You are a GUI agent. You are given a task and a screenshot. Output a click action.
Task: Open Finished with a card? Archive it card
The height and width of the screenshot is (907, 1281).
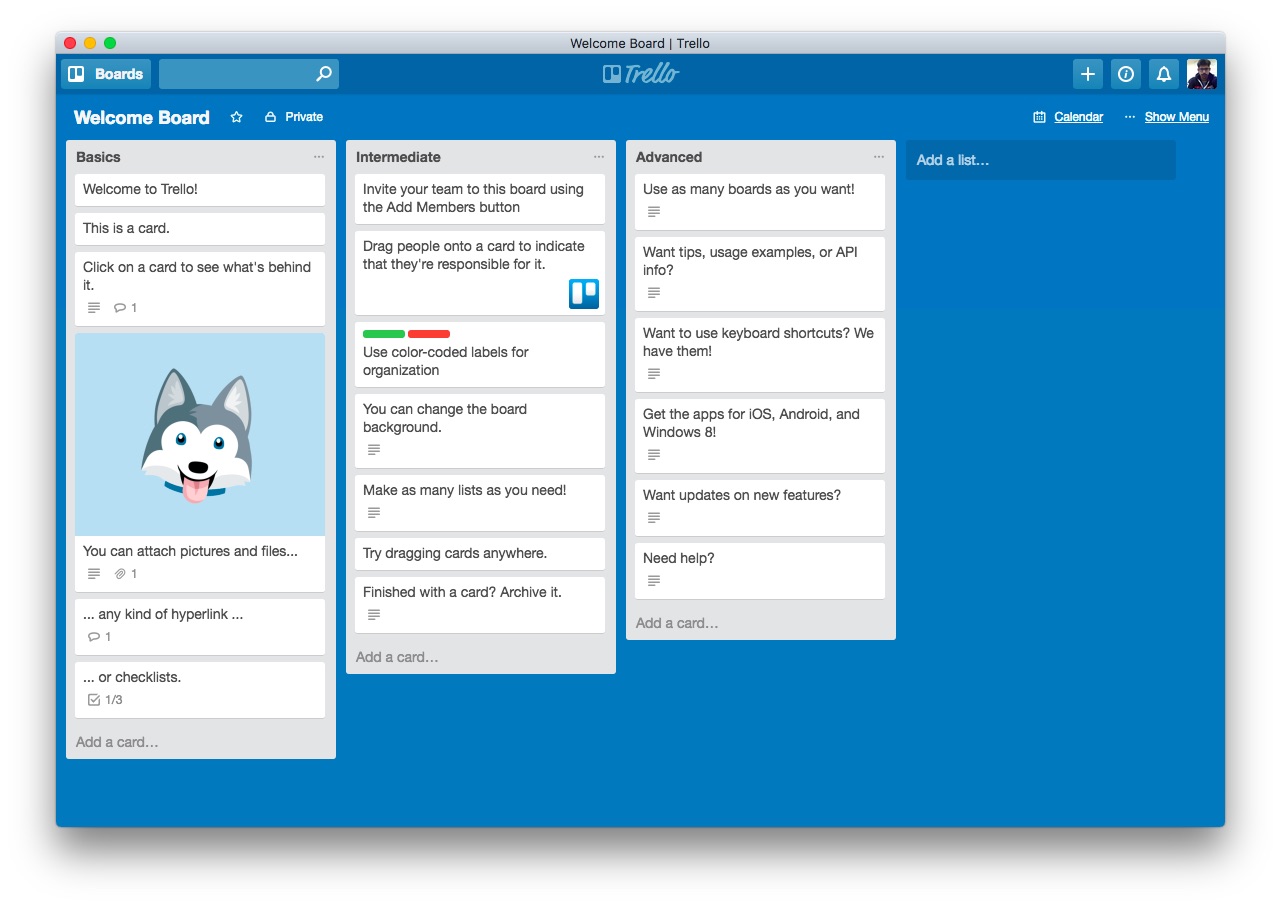tap(480, 605)
